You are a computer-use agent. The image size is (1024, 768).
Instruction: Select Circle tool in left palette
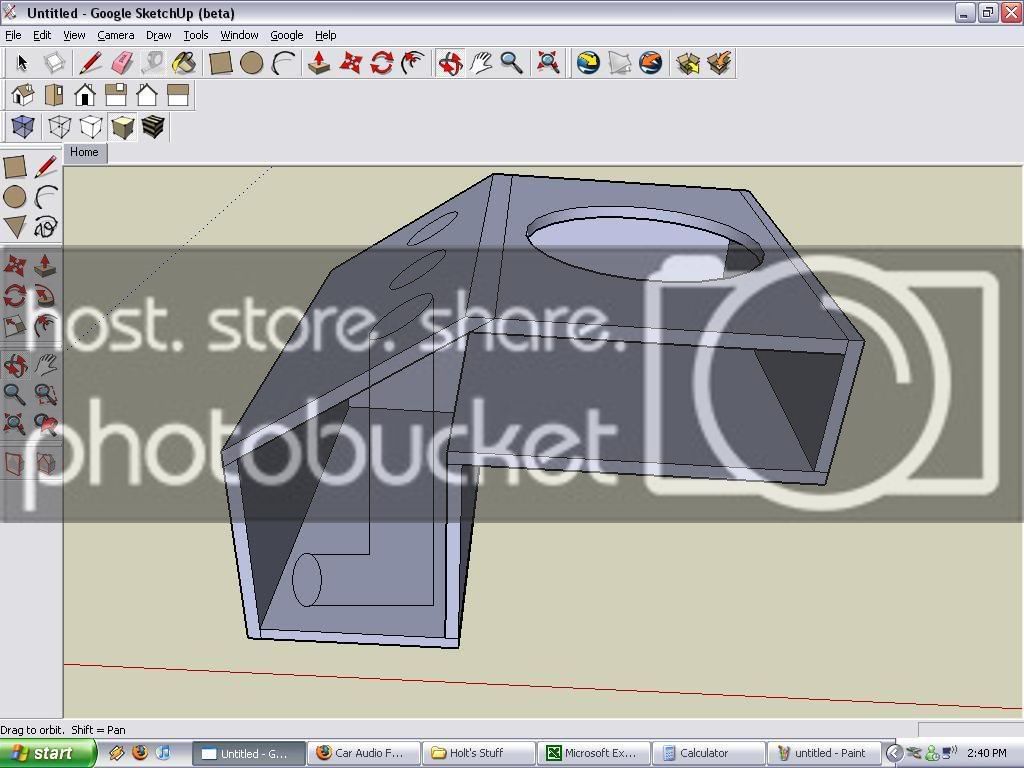(x=15, y=197)
